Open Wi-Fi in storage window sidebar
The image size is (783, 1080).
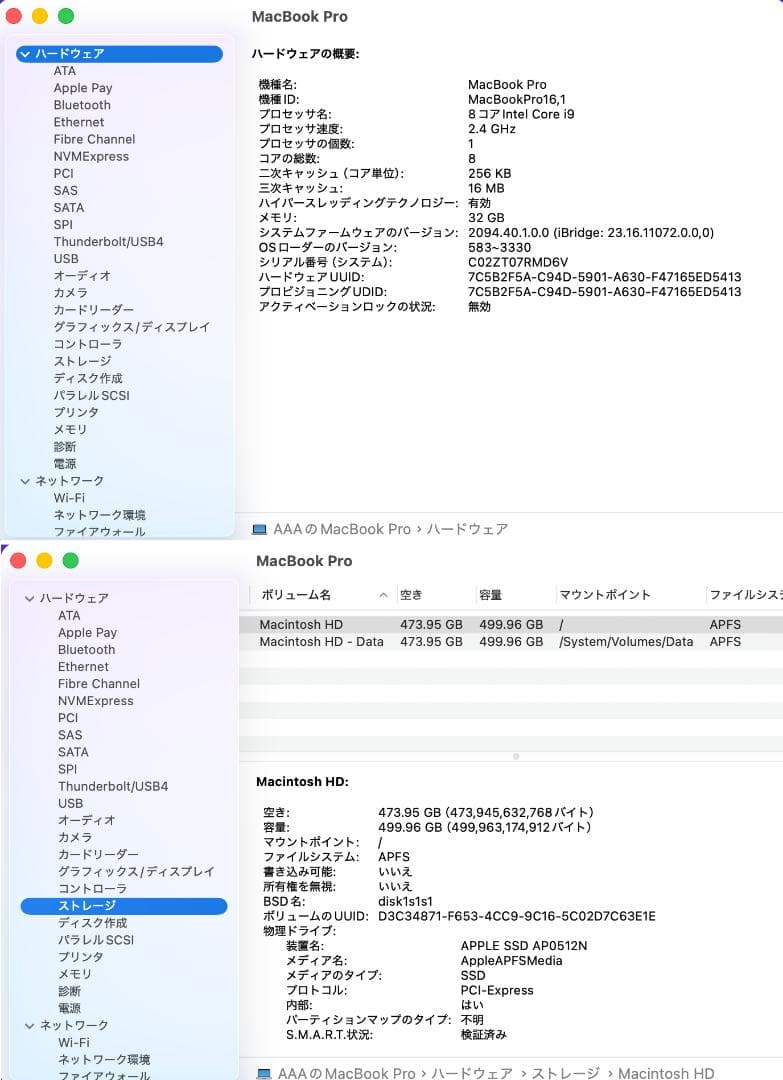point(73,1043)
